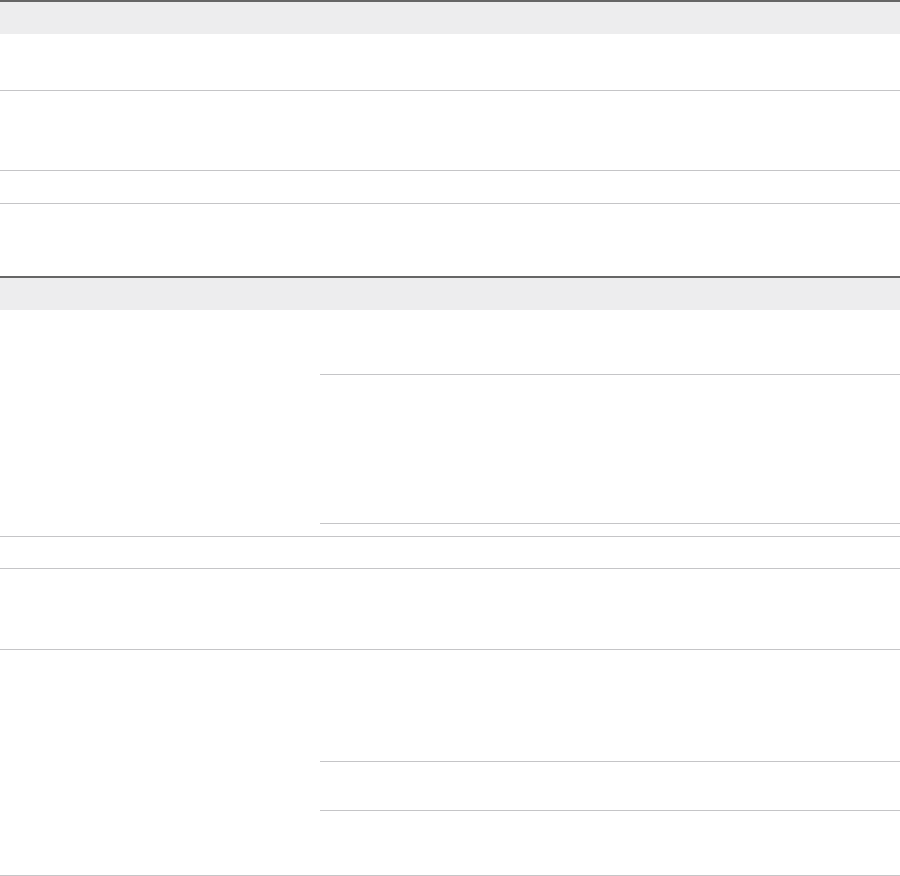Viewport: 900px width, 876px height.
Task: Click second row left cell in upper table
Action: tap(160, 131)
